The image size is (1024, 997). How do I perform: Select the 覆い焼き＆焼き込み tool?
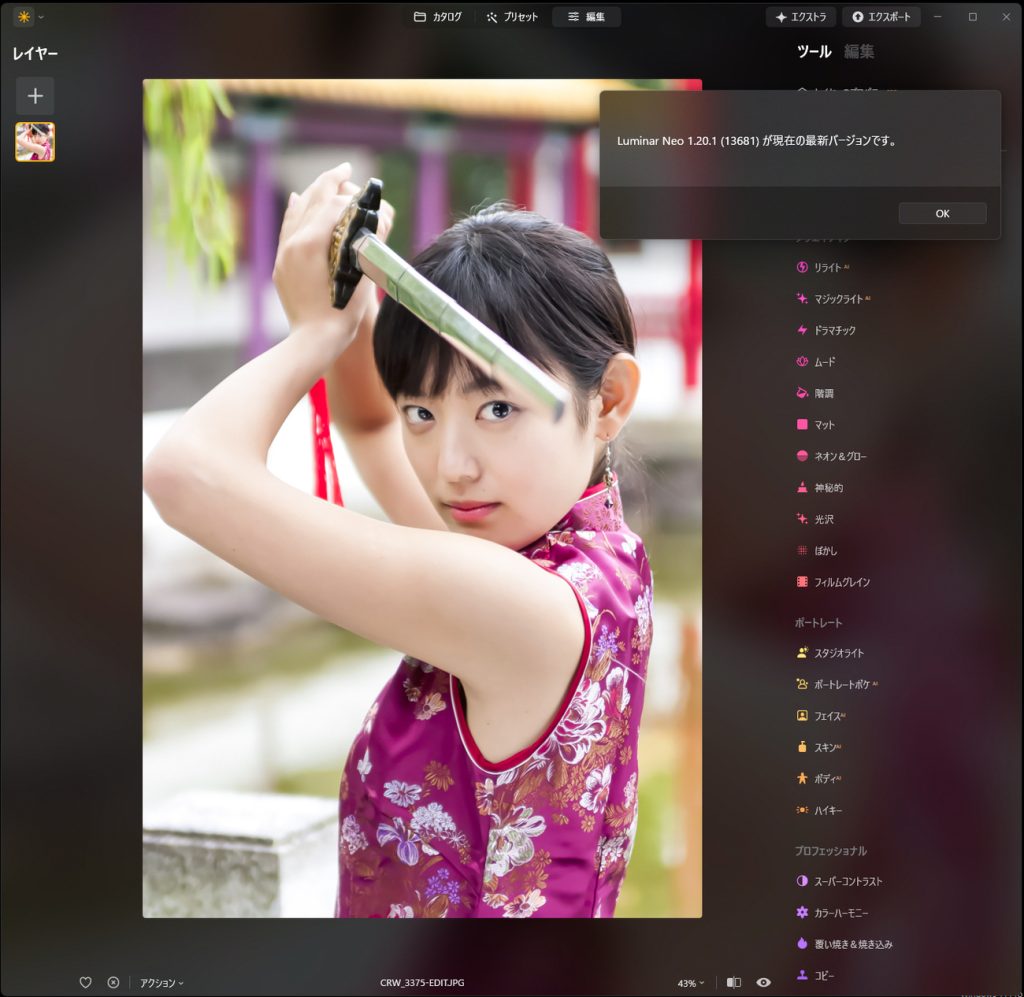[852, 944]
